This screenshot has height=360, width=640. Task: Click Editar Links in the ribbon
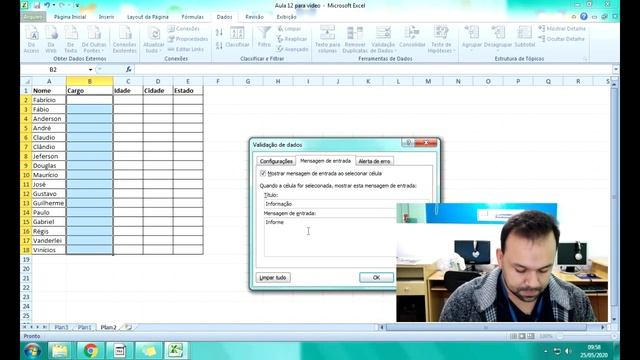pos(186,49)
